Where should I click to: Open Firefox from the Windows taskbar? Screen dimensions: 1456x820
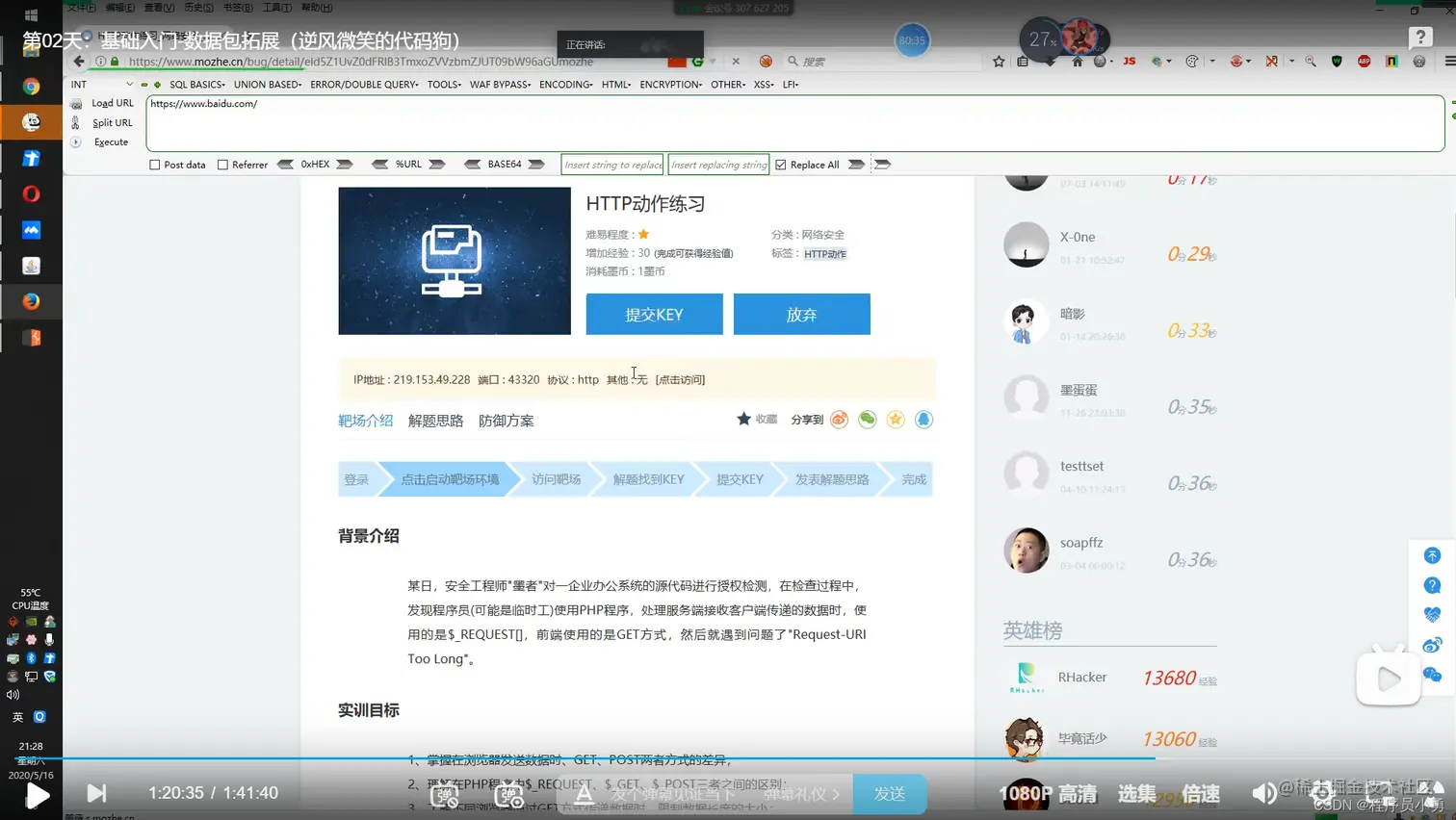tap(31, 301)
